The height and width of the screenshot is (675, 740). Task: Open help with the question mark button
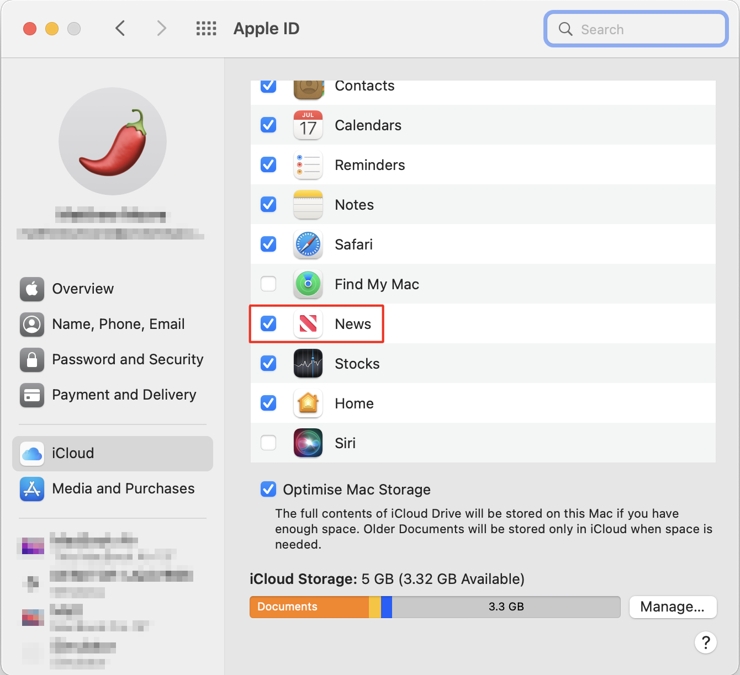pyautogui.click(x=706, y=642)
